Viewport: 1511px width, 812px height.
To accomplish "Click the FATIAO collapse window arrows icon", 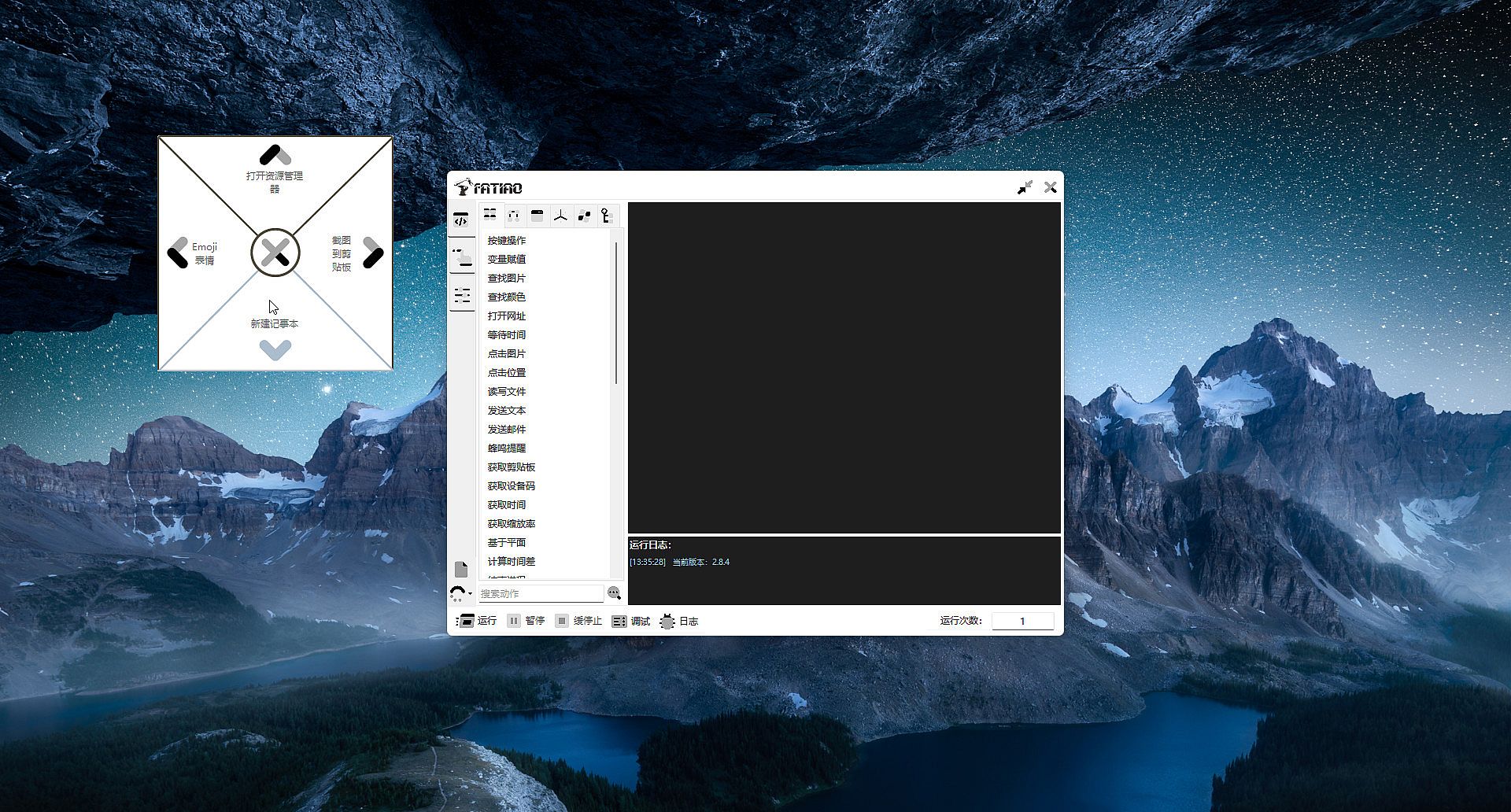I will pyautogui.click(x=1025, y=187).
